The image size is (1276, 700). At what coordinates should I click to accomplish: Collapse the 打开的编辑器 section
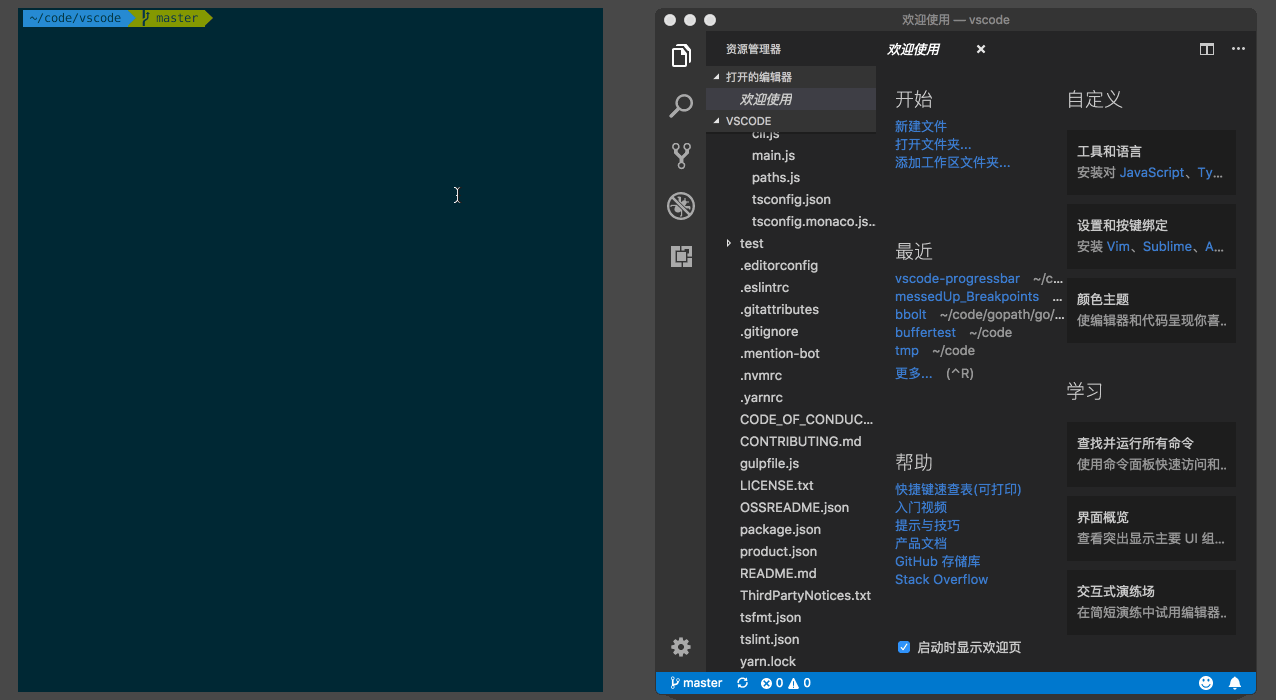tap(716, 77)
